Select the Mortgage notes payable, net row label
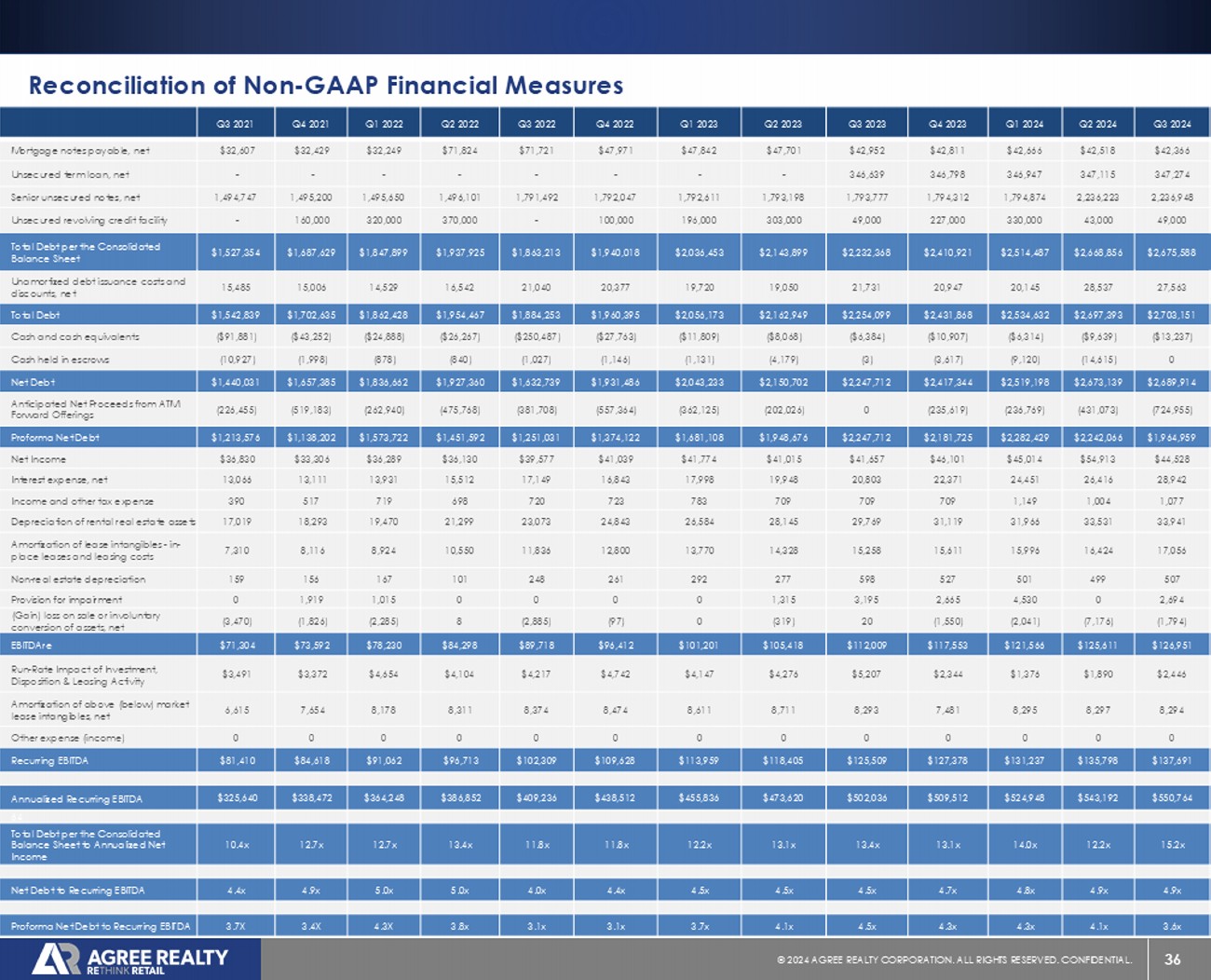Image resolution: width=1211 pixels, height=980 pixels. (x=80, y=150)
